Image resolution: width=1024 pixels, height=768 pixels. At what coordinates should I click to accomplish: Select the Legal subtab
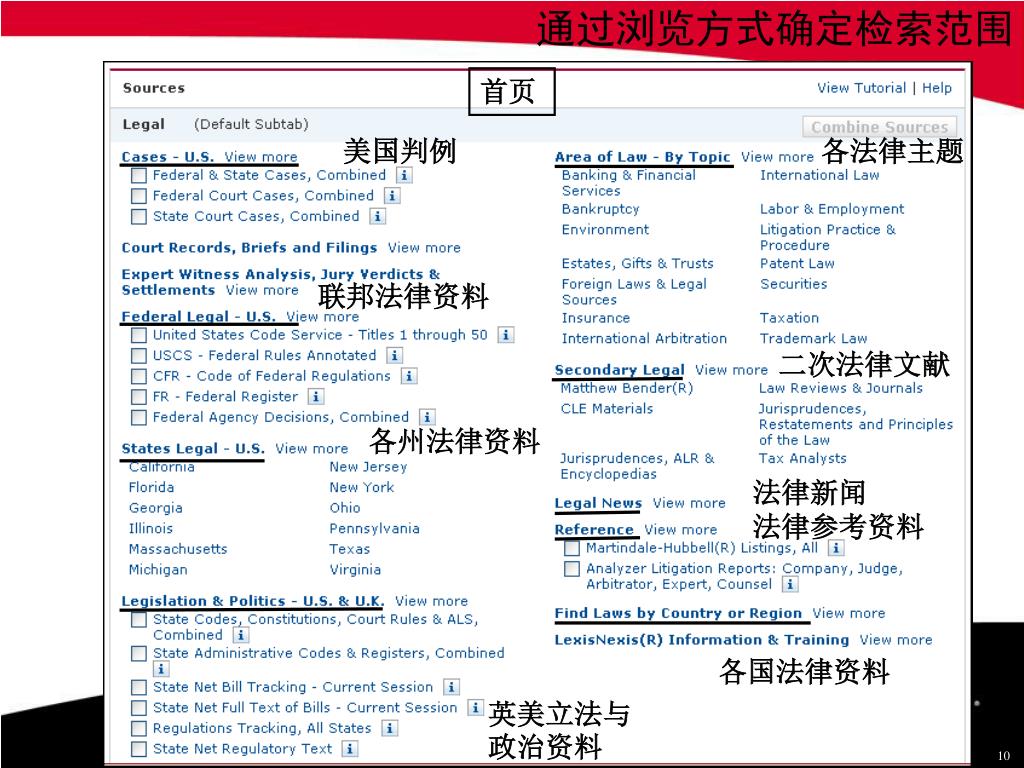144,124
